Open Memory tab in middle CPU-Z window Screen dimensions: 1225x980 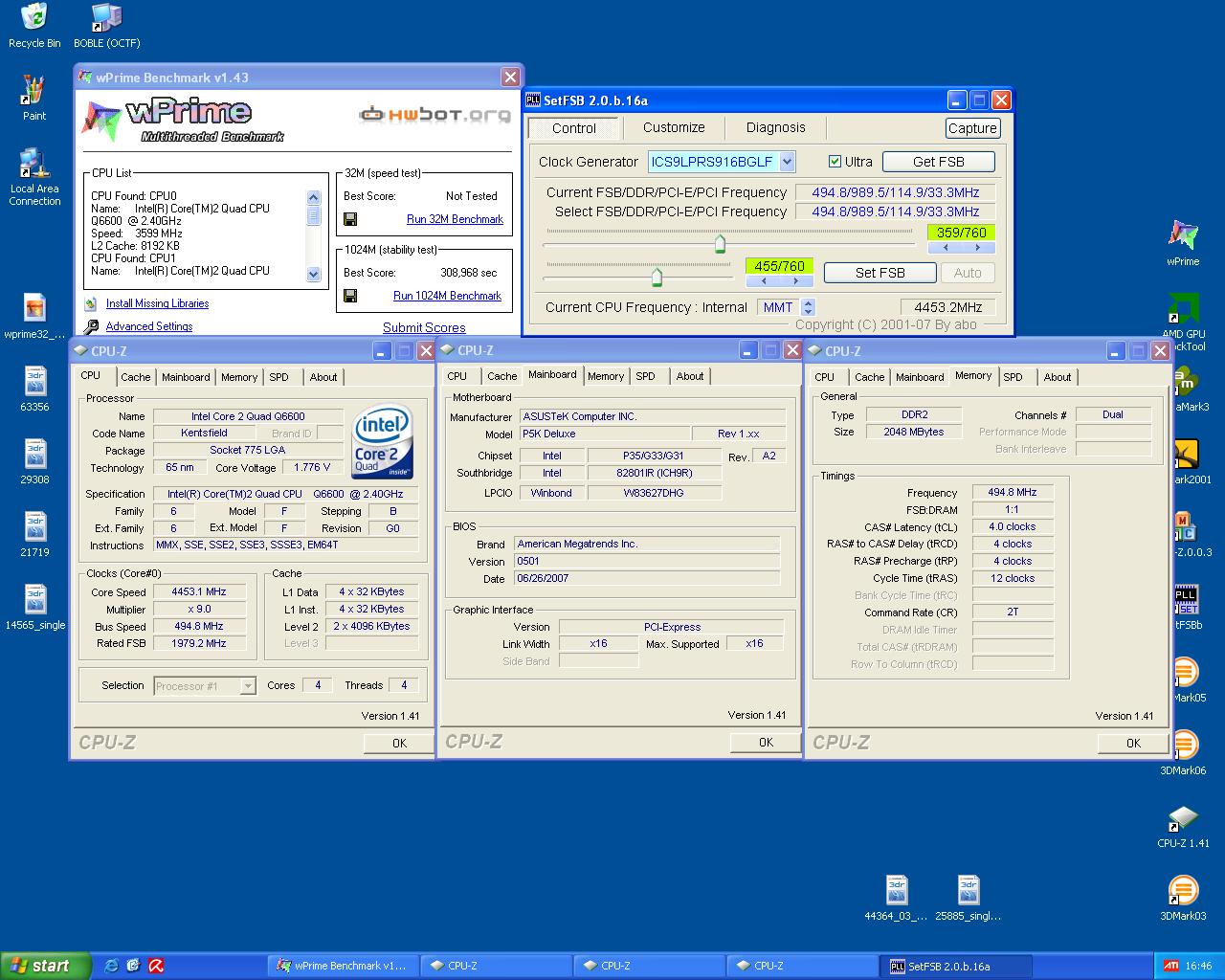pos(606,376)
